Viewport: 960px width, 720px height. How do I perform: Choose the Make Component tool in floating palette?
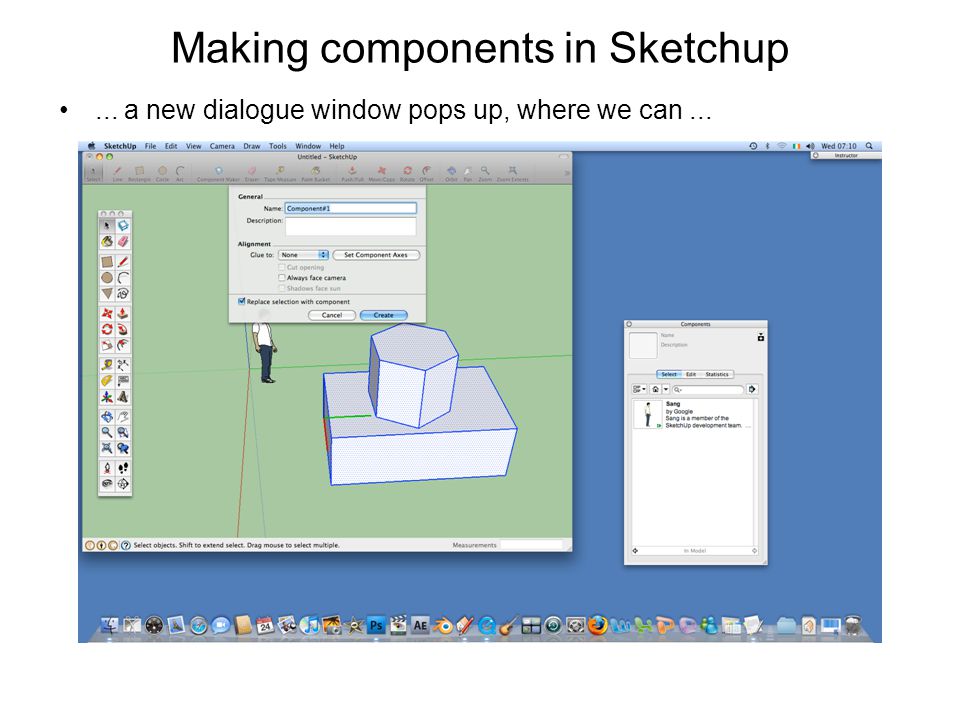[x=123, y=225]
